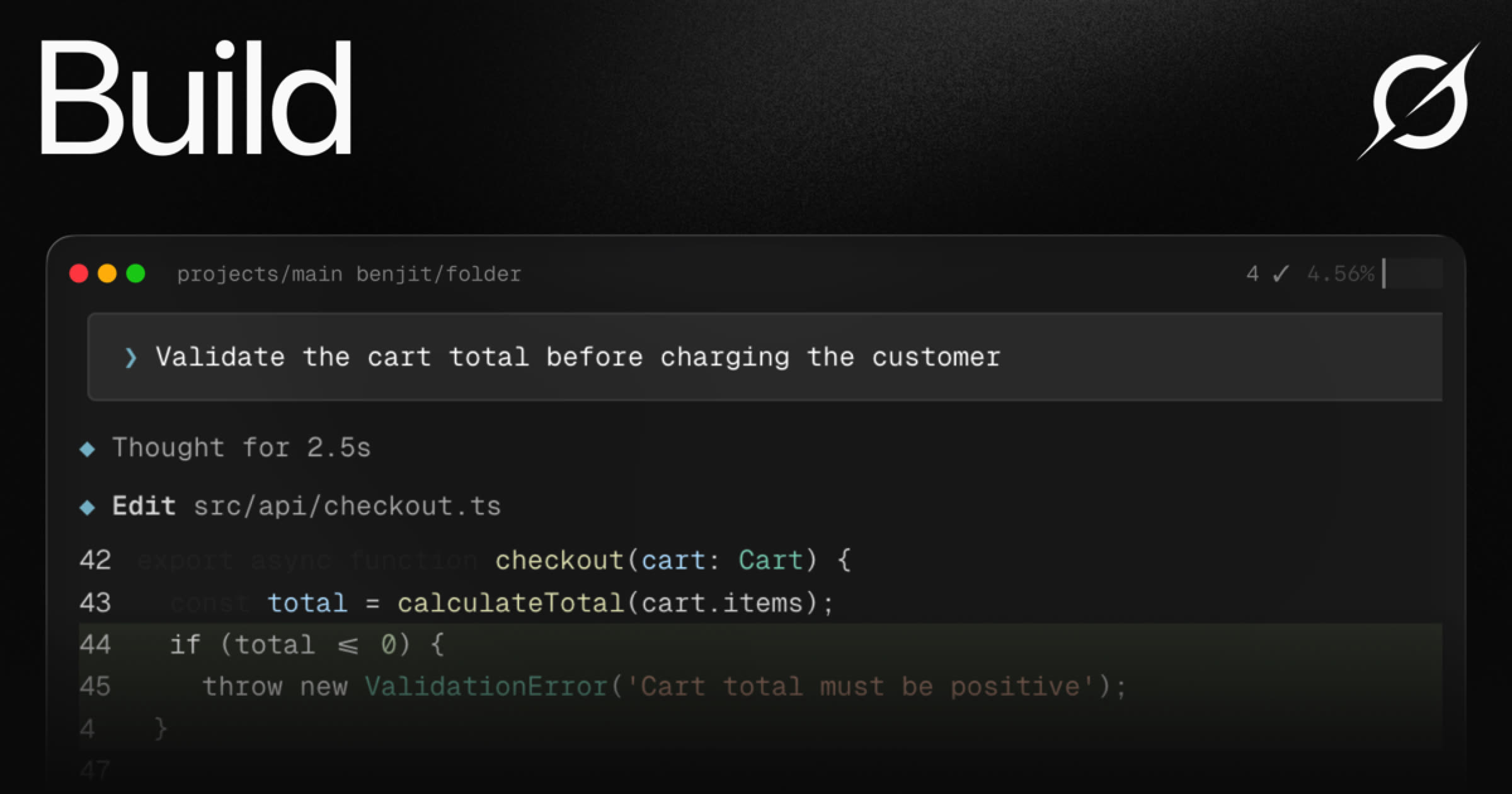Expand the Edit src/api/checkout.ts block
The width and height of the screenshot is (1512, 794).
click(x=306, y=506)
